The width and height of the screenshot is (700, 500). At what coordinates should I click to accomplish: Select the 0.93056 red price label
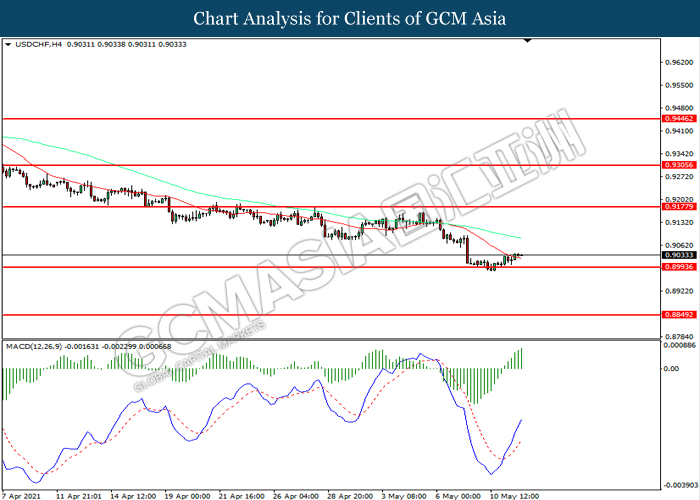tap(679, 165)
